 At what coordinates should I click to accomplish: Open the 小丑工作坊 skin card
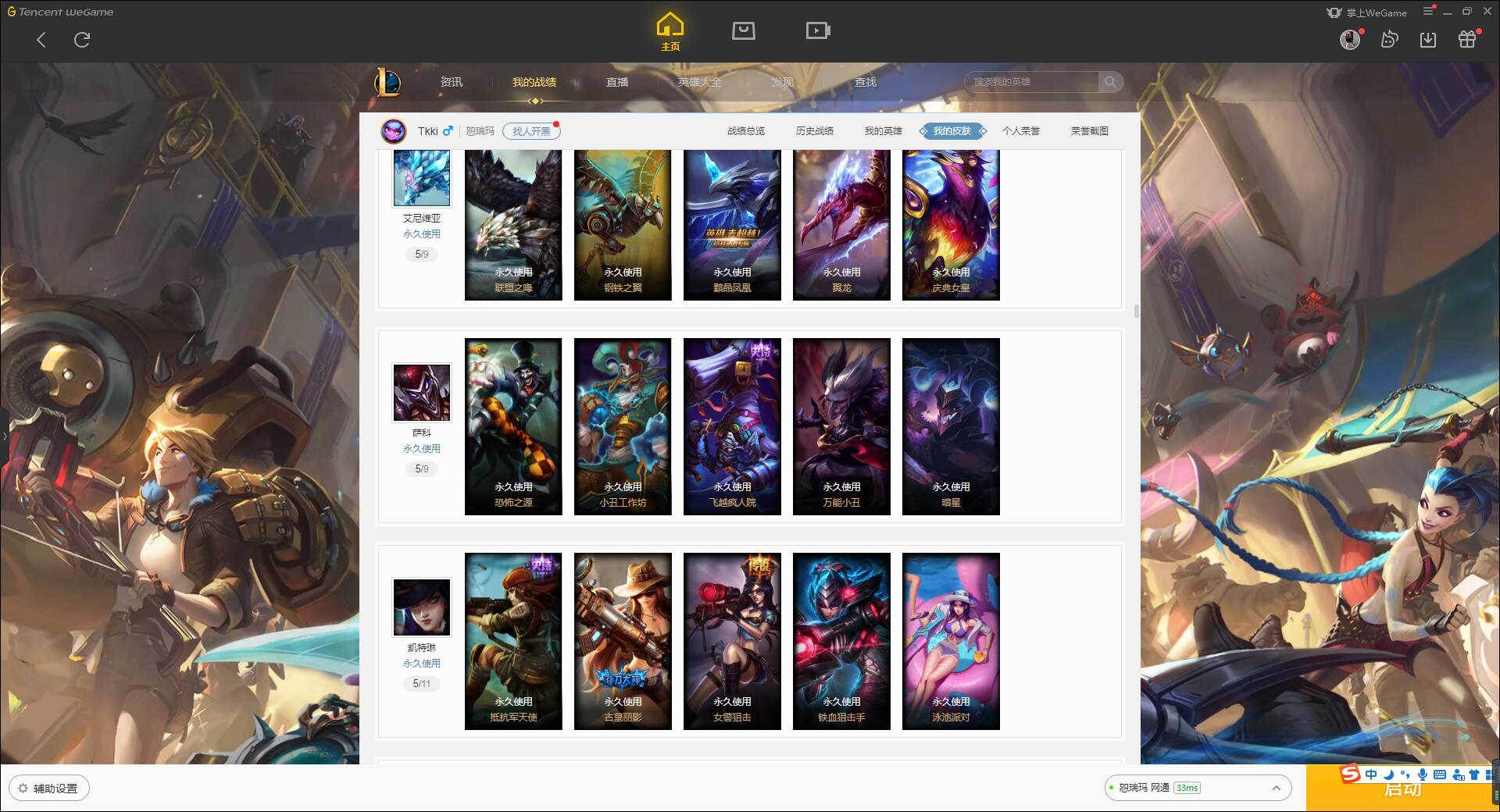(623, 426)
